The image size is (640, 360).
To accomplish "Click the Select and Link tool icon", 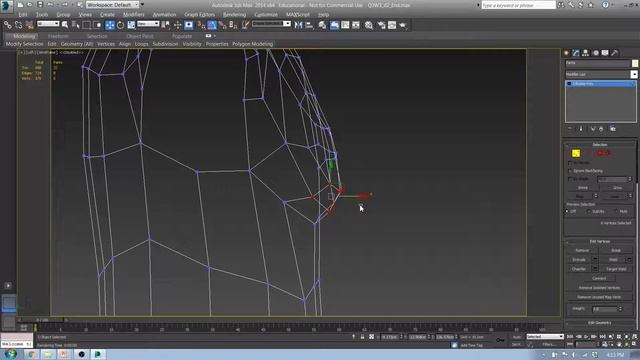I will coord(8,25).
